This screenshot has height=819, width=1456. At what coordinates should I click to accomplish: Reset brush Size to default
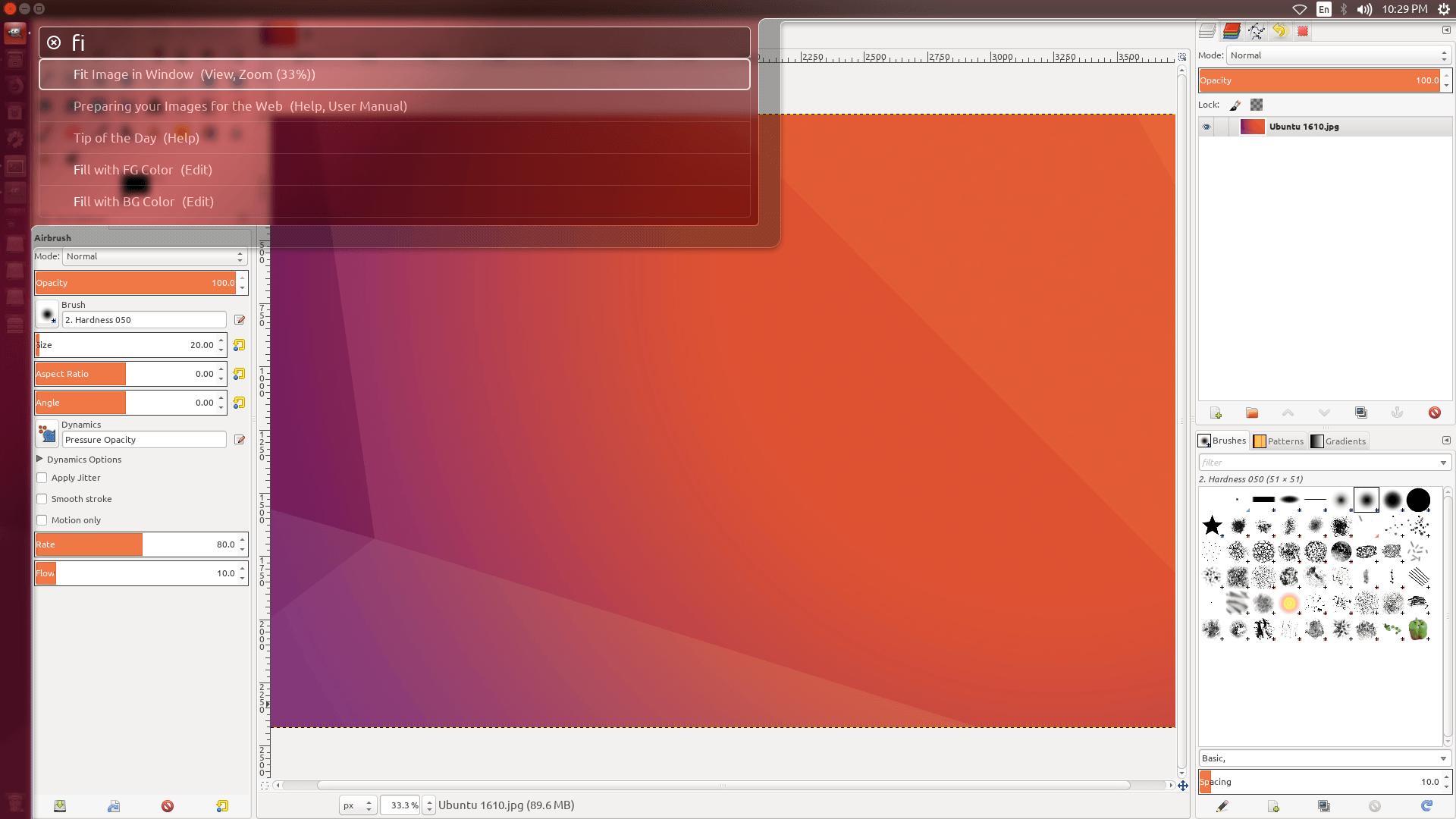click(239, 345)
